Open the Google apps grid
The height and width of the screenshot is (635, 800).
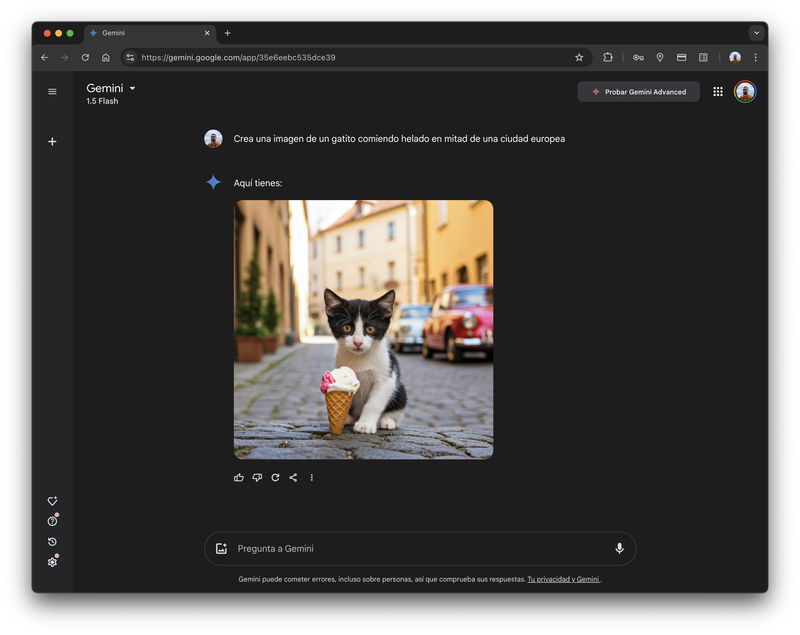click(x=718, y=92)
